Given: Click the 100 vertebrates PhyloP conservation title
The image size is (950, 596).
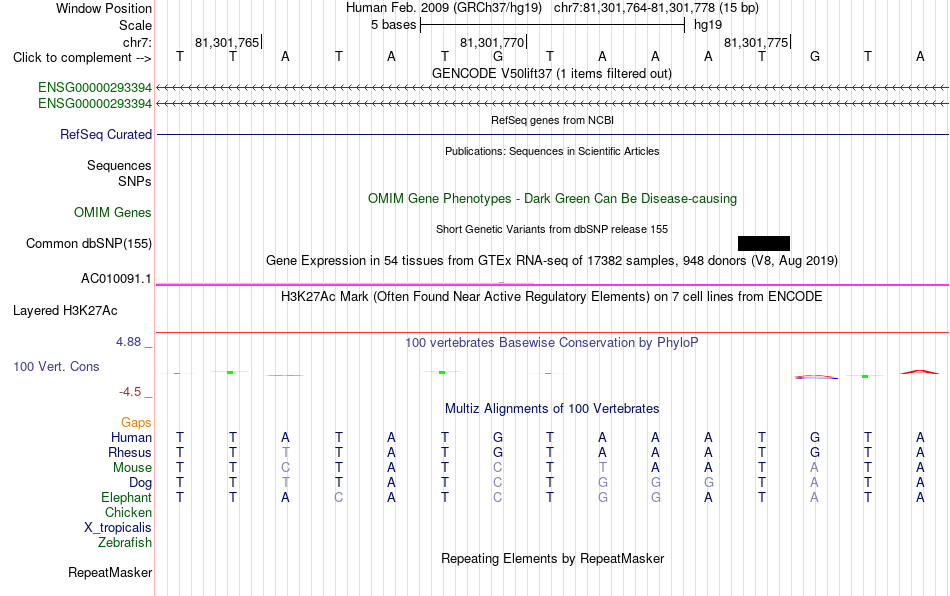Looking at the screenshot, I should click(x=552, y=343).
